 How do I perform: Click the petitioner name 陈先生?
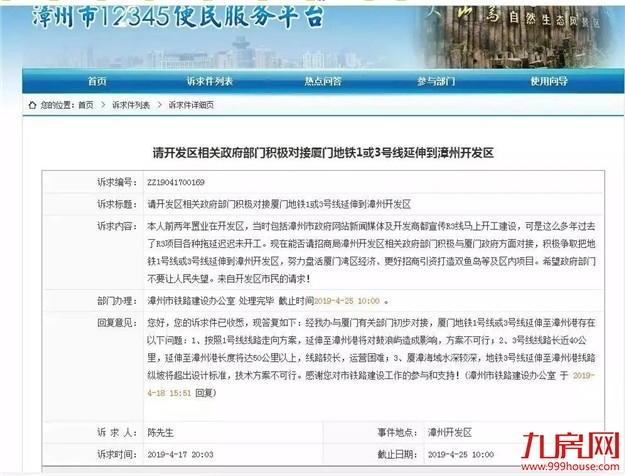click(x=160, y=433)
